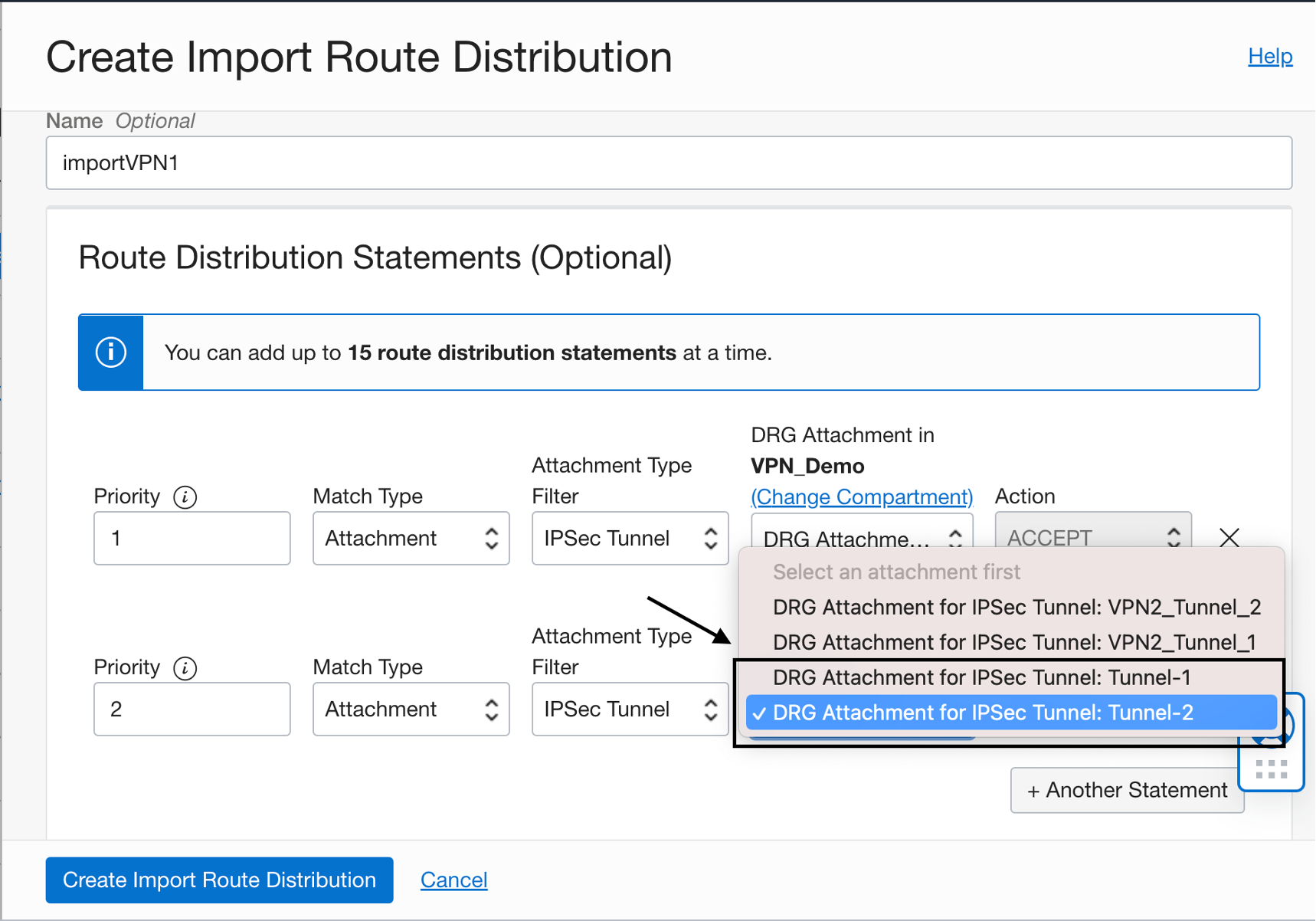1316x921 pixels.
Task: Choose checked DRG Attachment for Tunnel-2
Action: coord(982,713)
